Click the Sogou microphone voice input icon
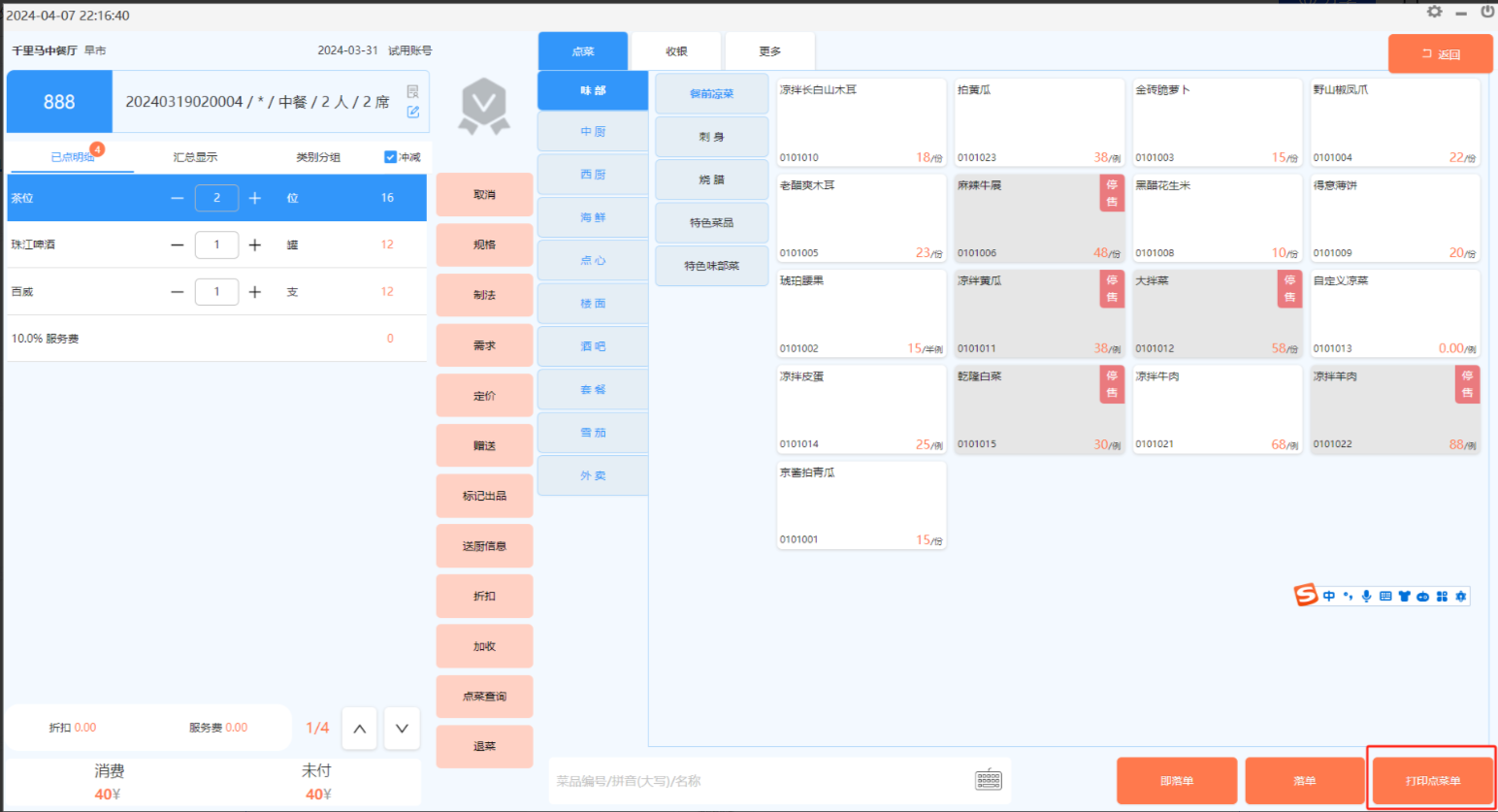The image size is (1498, 812). (1366, 596)
